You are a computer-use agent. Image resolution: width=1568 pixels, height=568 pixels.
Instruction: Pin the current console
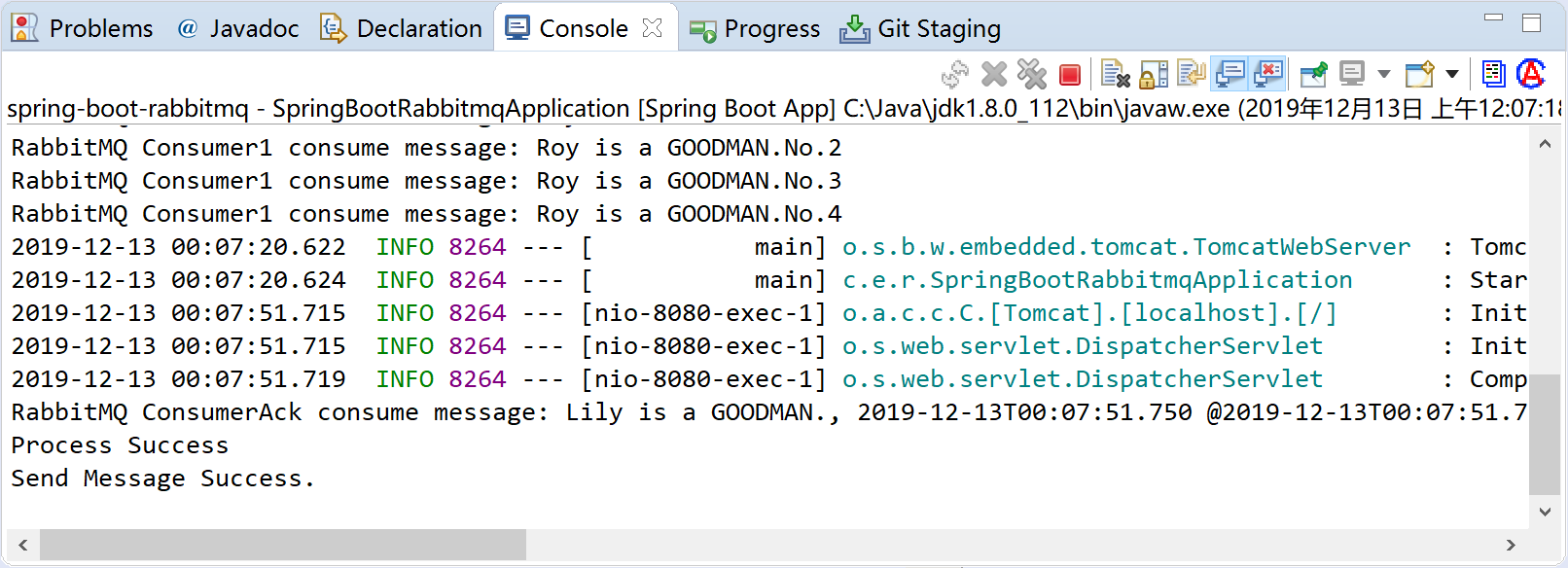[1313, 74]
